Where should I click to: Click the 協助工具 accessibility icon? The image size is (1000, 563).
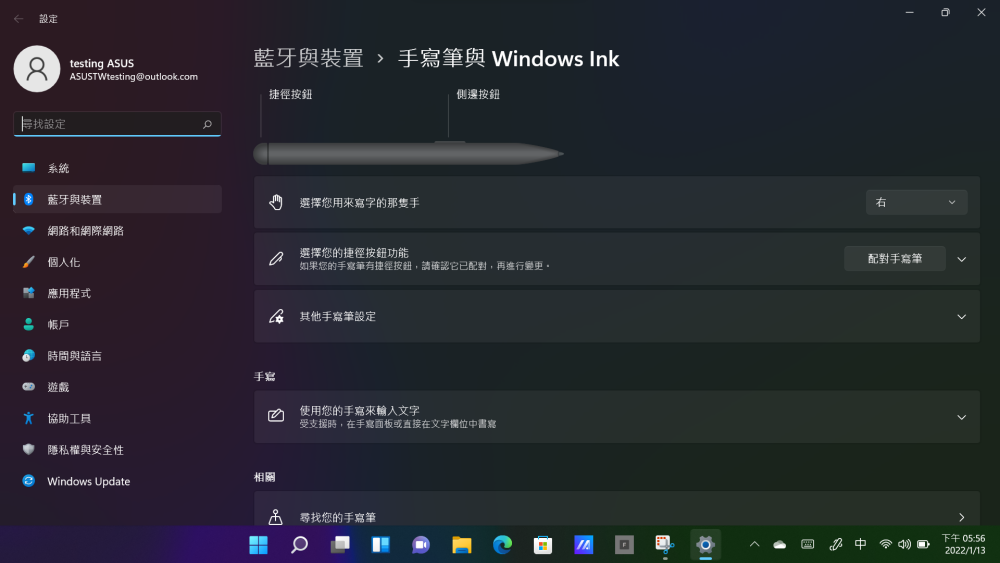pos(29,418)
